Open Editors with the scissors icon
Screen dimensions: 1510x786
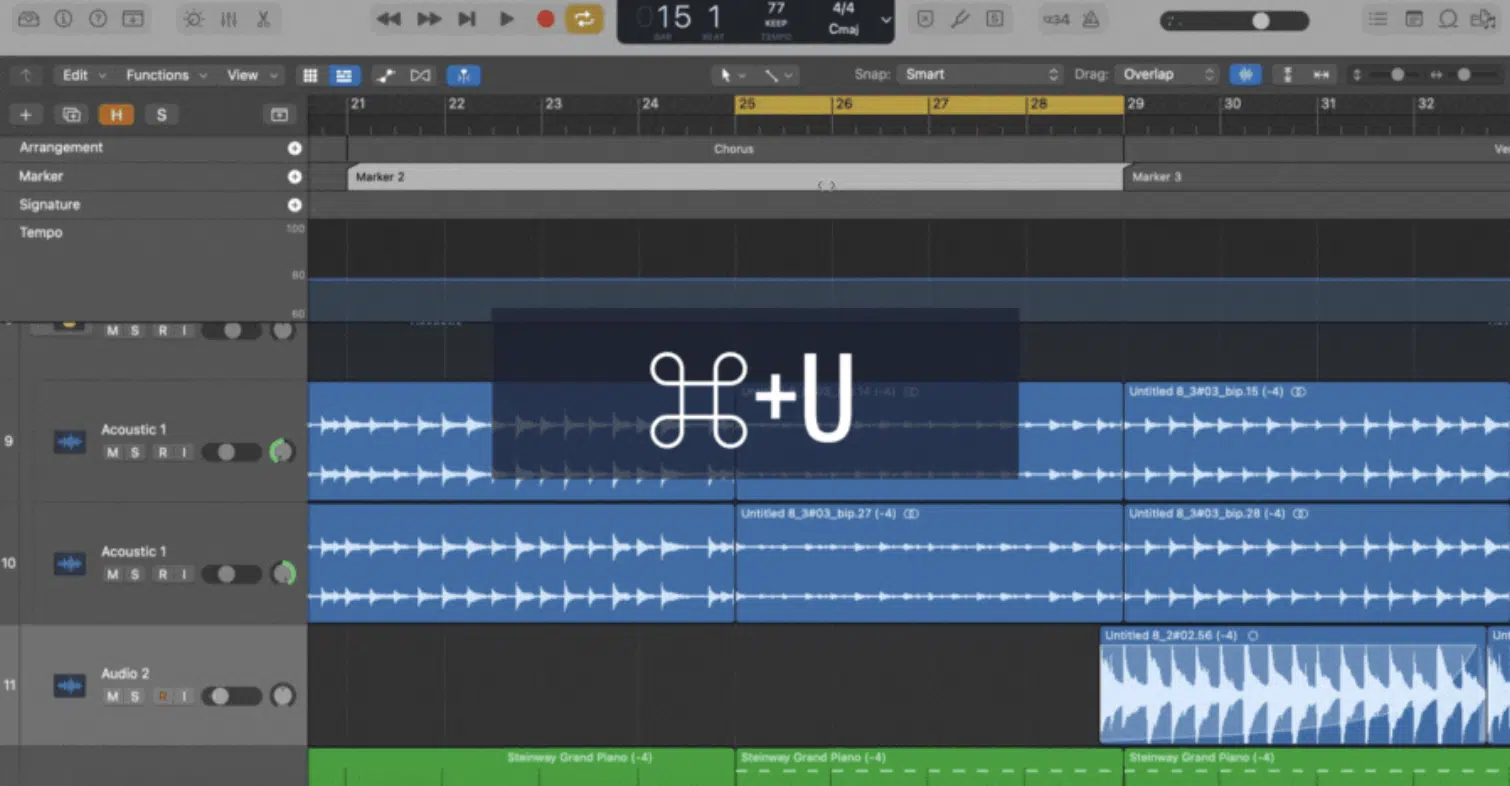point(263,19)
